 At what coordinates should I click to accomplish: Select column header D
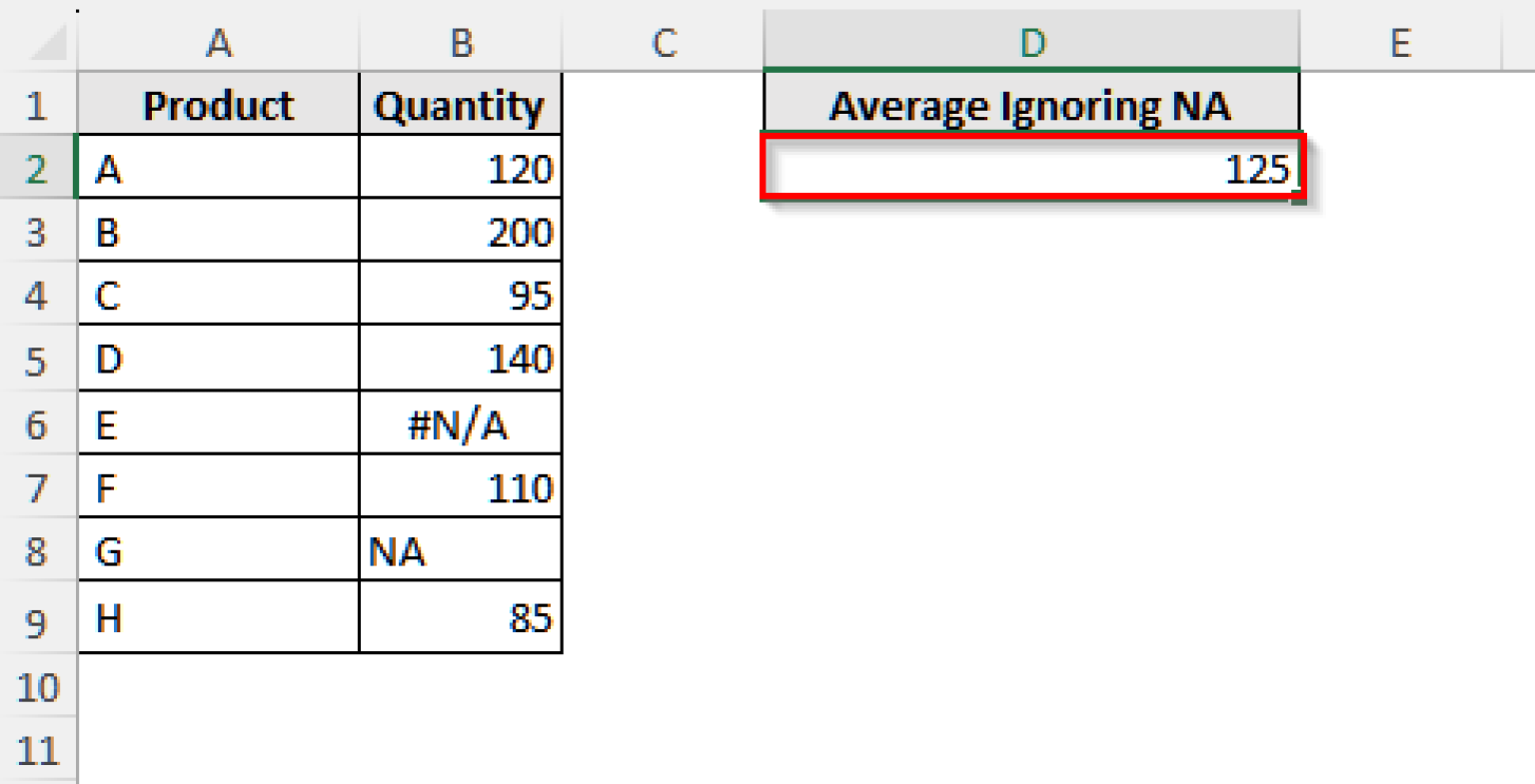[x=1031, y=43]
